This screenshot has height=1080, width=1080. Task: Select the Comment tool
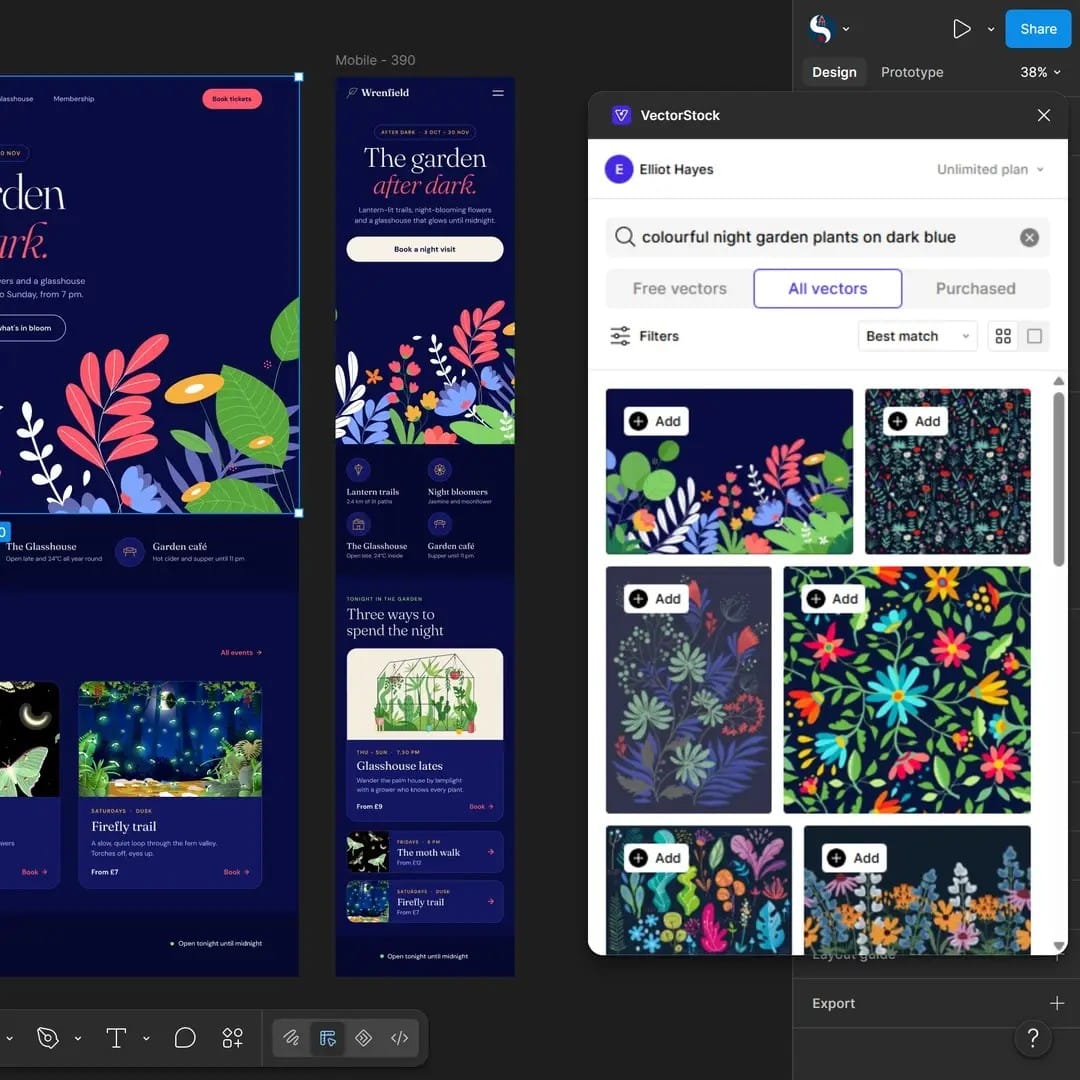[x=185, y=1037]
